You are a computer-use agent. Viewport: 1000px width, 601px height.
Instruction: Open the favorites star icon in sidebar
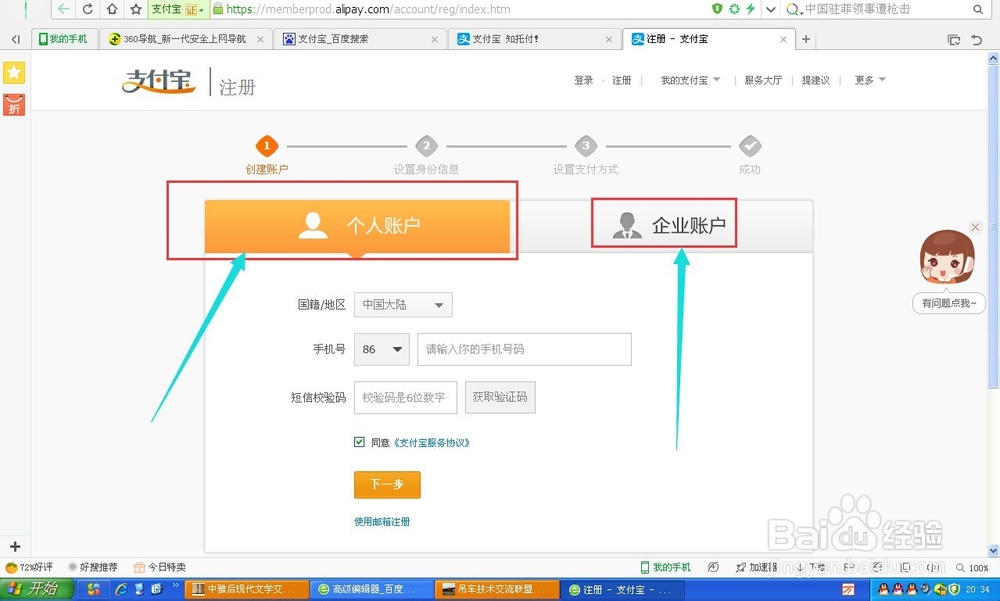(x=14, y=72)
